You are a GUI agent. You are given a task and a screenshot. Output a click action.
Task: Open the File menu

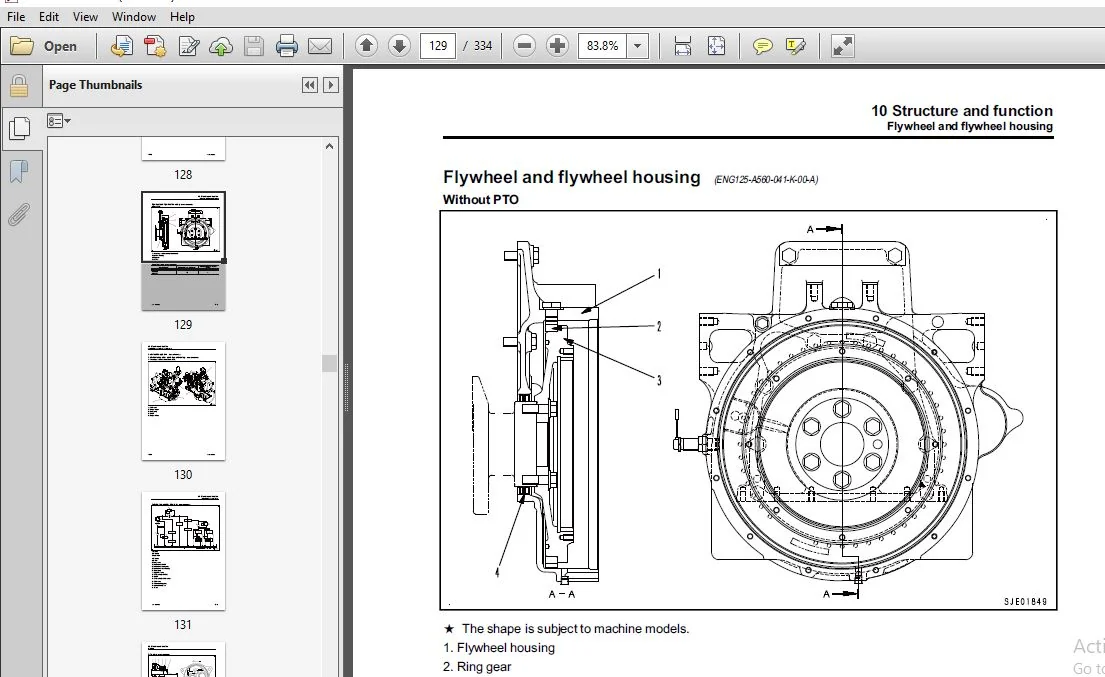point(16,16)
